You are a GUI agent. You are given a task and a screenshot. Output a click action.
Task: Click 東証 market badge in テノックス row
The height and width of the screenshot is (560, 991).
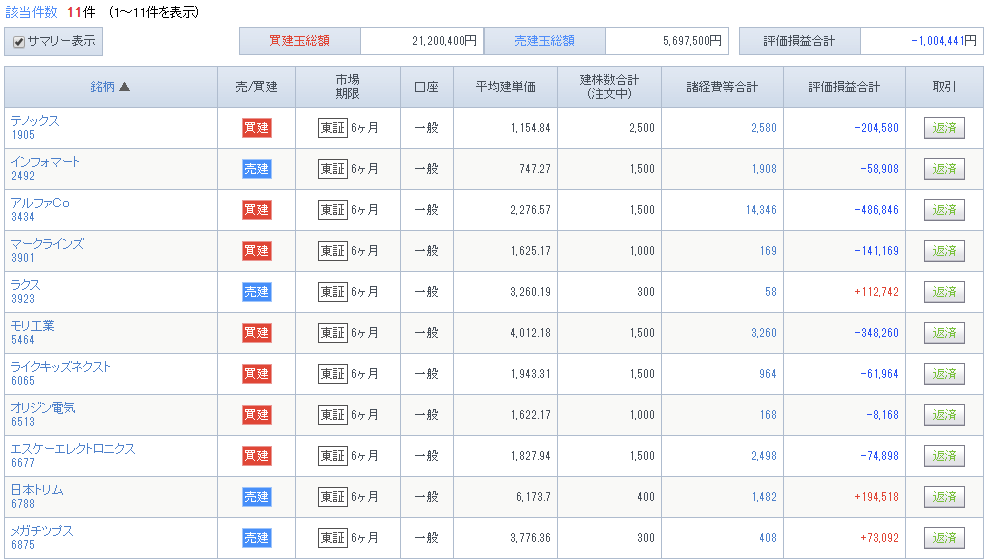click(x=333, y=128)
